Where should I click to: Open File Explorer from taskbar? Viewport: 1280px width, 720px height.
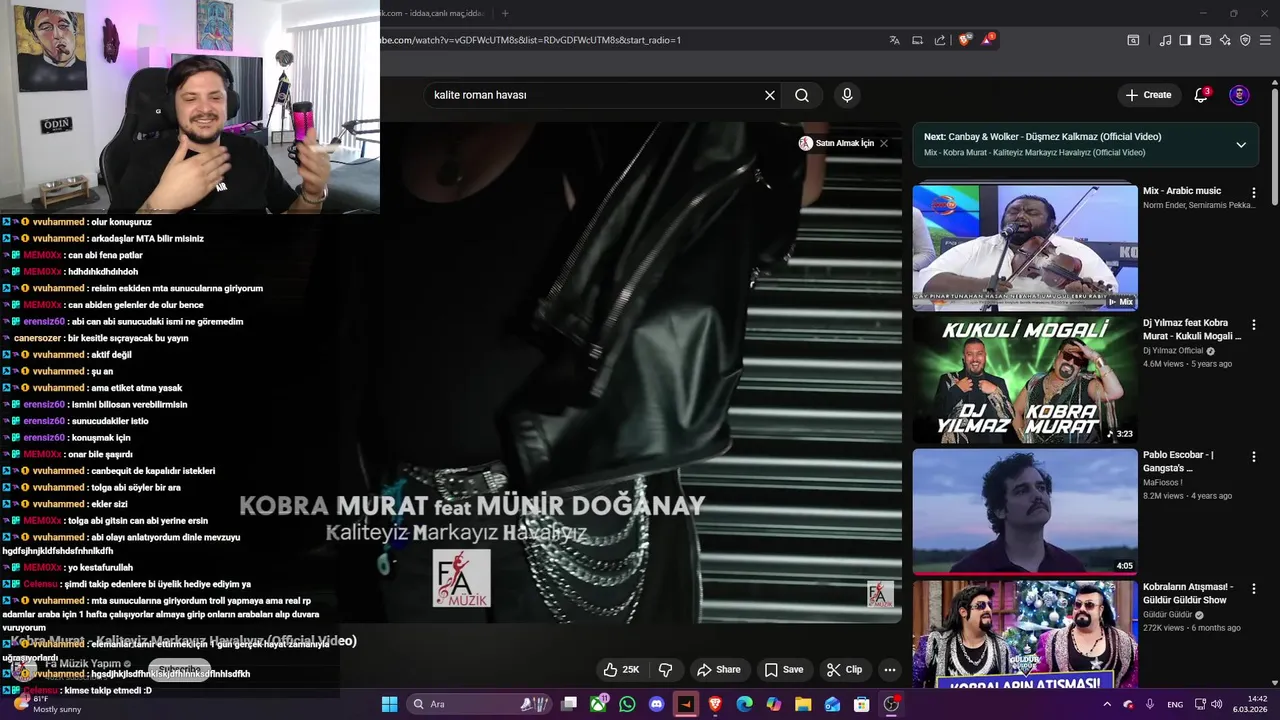point(802,704)
